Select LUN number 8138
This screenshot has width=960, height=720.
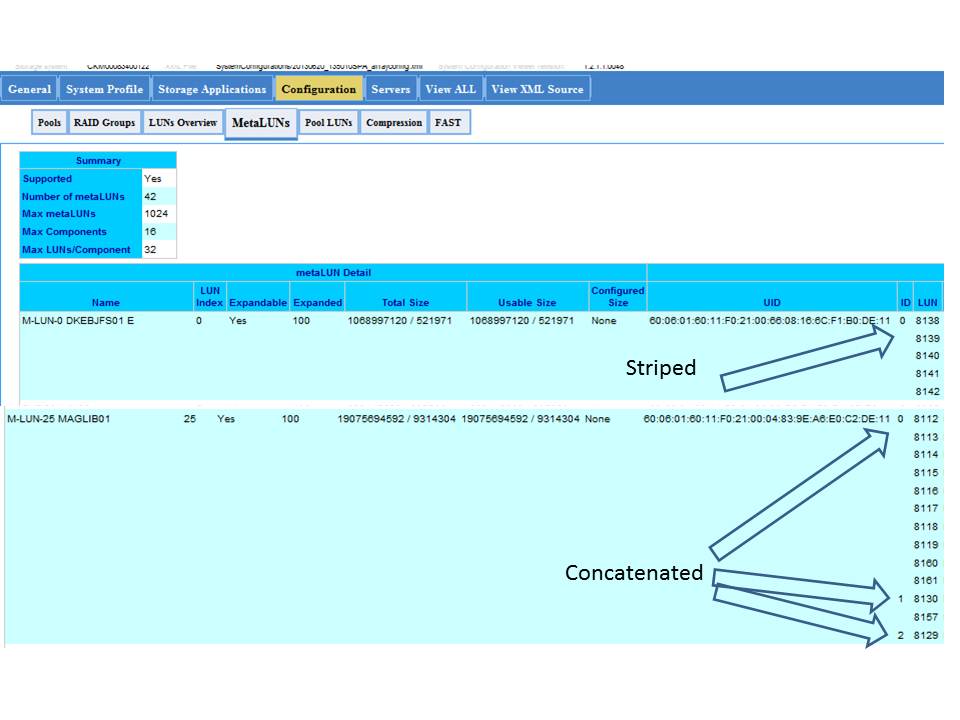click(x=928, y=321)
